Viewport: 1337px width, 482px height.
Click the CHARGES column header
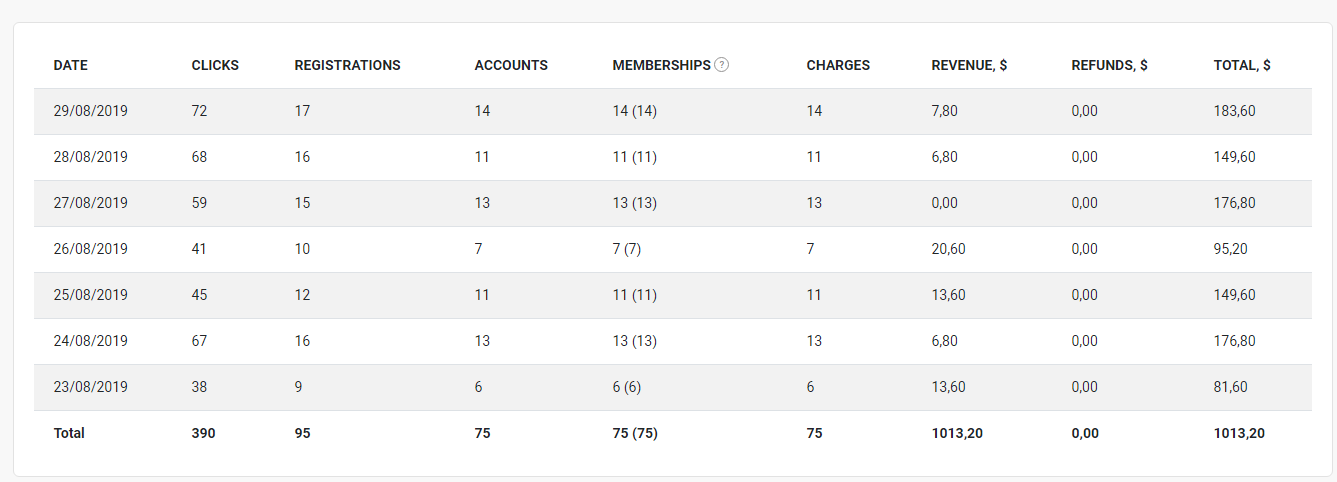838,65
